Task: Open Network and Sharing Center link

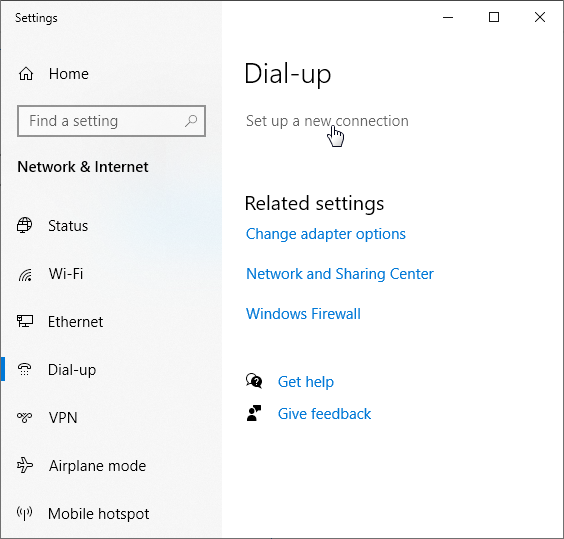Action: (x=340, y=274)
